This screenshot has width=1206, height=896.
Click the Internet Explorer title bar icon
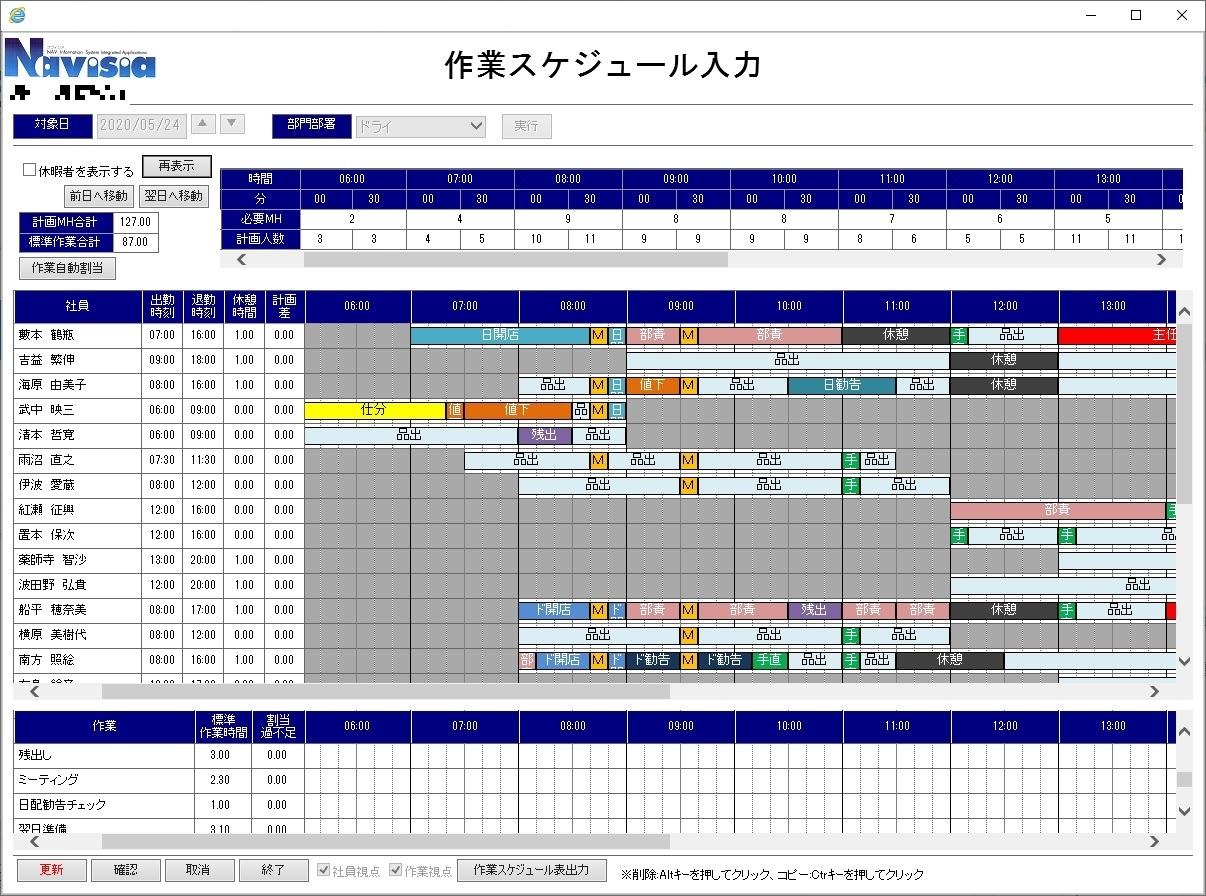[17, 15]
